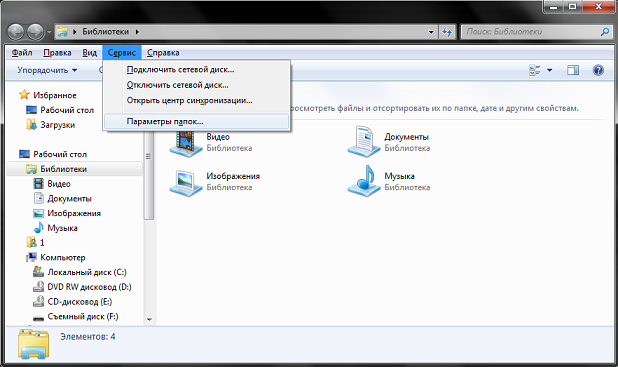Select Изображения in navigation tree
The height and width of the screenshot is (367, 618).
coord(74,213)
